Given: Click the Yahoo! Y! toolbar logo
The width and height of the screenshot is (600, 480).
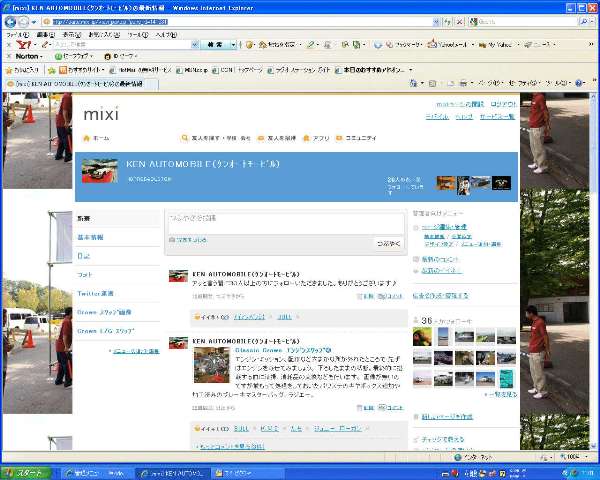Looking at the screenshot, I should [x=23, y=45].
